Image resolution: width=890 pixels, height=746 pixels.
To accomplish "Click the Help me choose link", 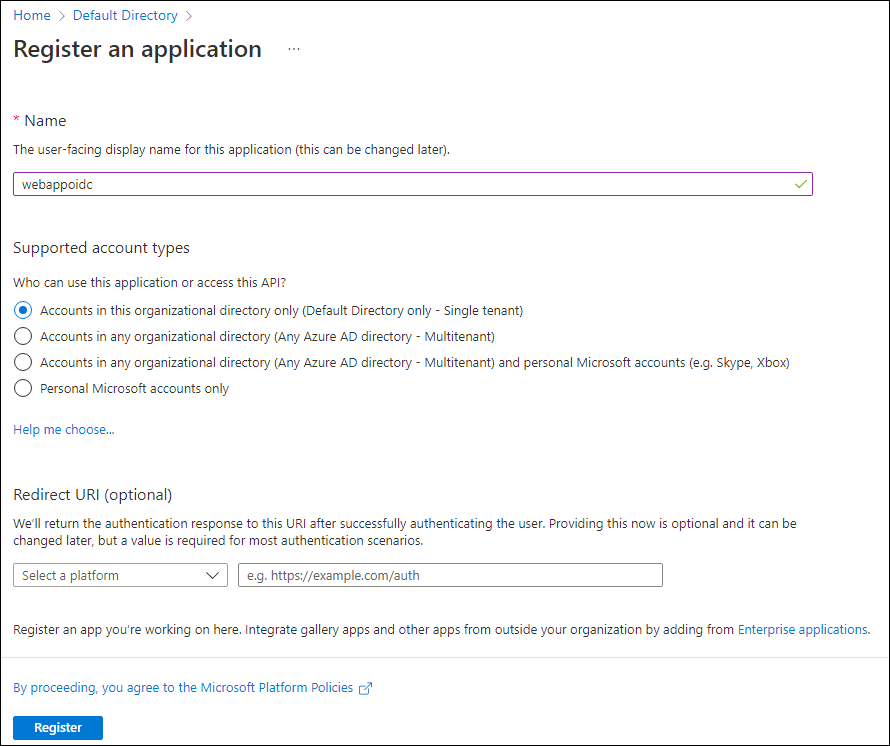I will [x=63, y=429].
